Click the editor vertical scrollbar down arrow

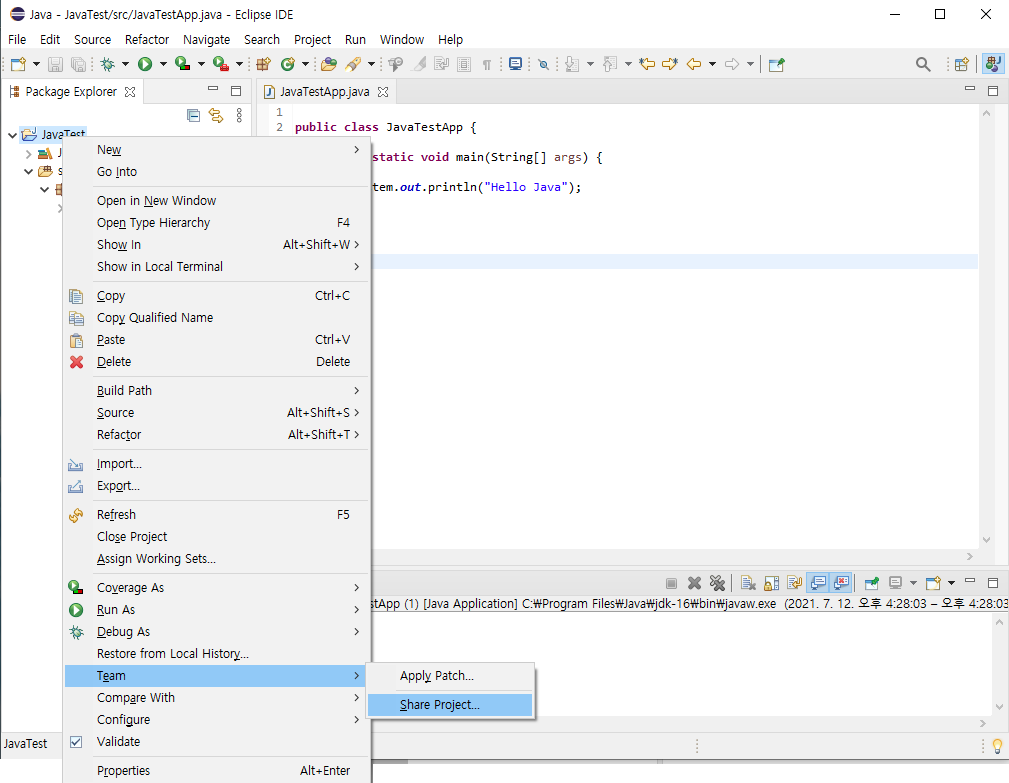986,540
